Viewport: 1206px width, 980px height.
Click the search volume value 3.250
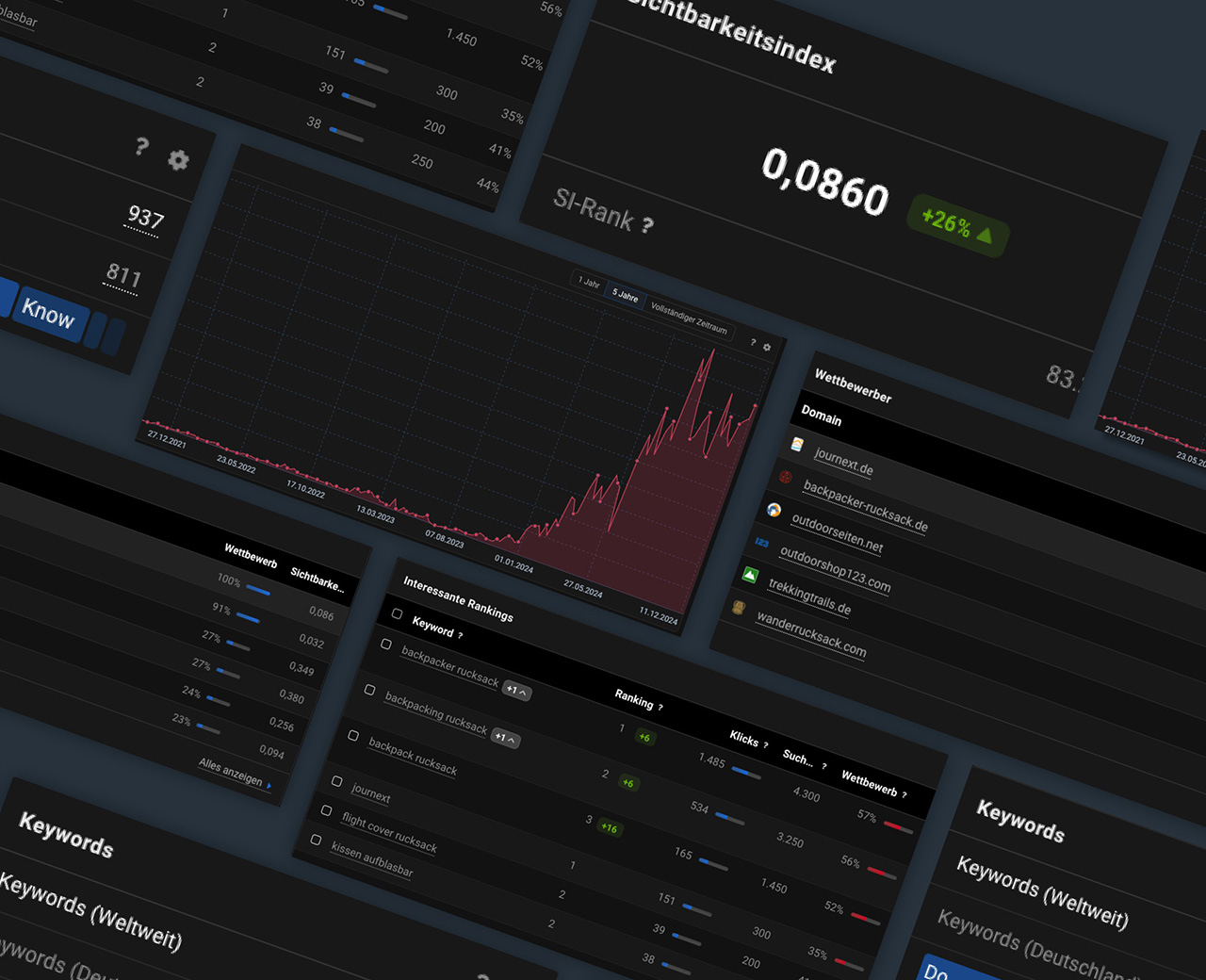point(790,840)
